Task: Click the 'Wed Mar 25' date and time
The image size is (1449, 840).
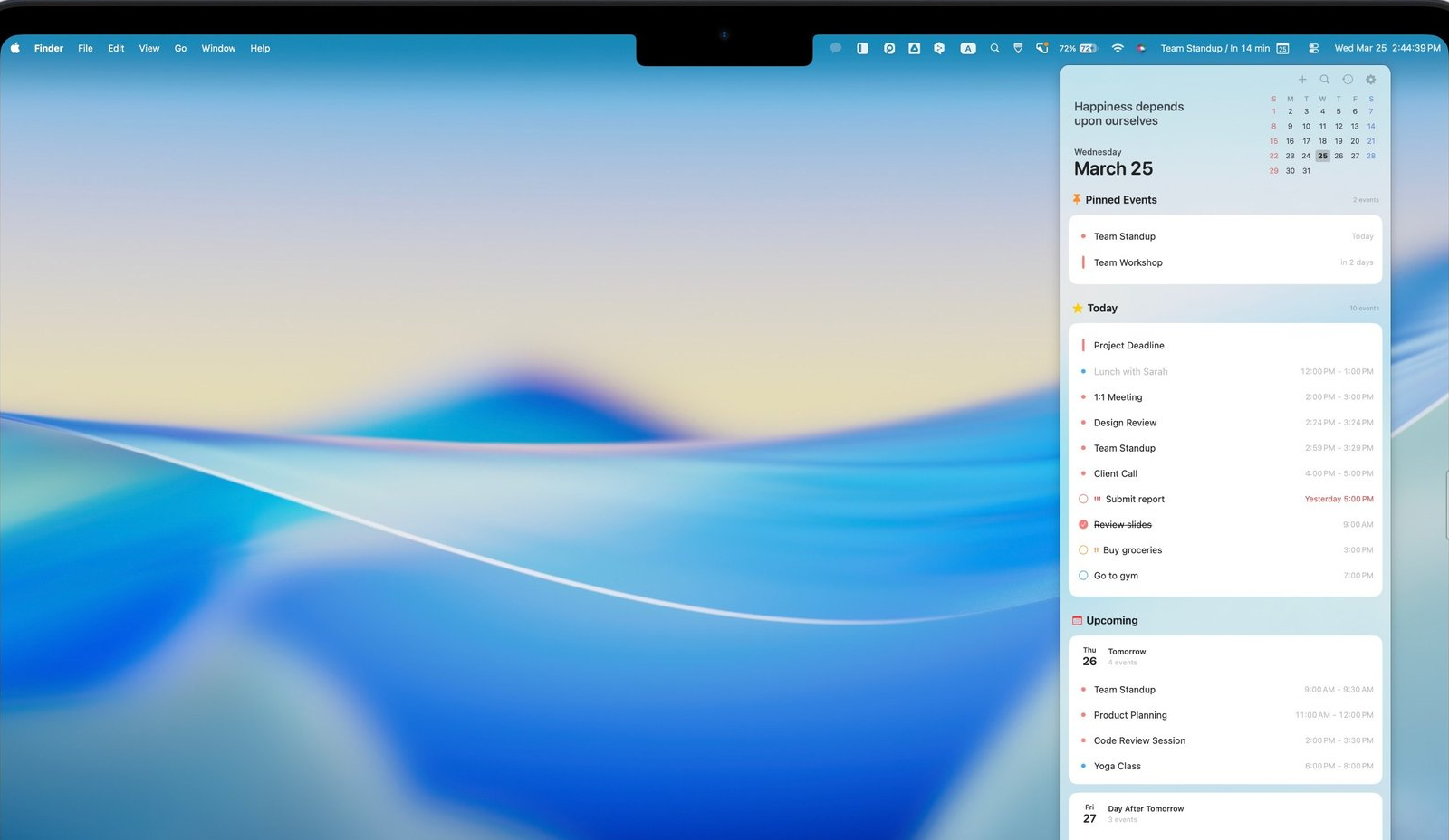Action: pos(1387,48)
